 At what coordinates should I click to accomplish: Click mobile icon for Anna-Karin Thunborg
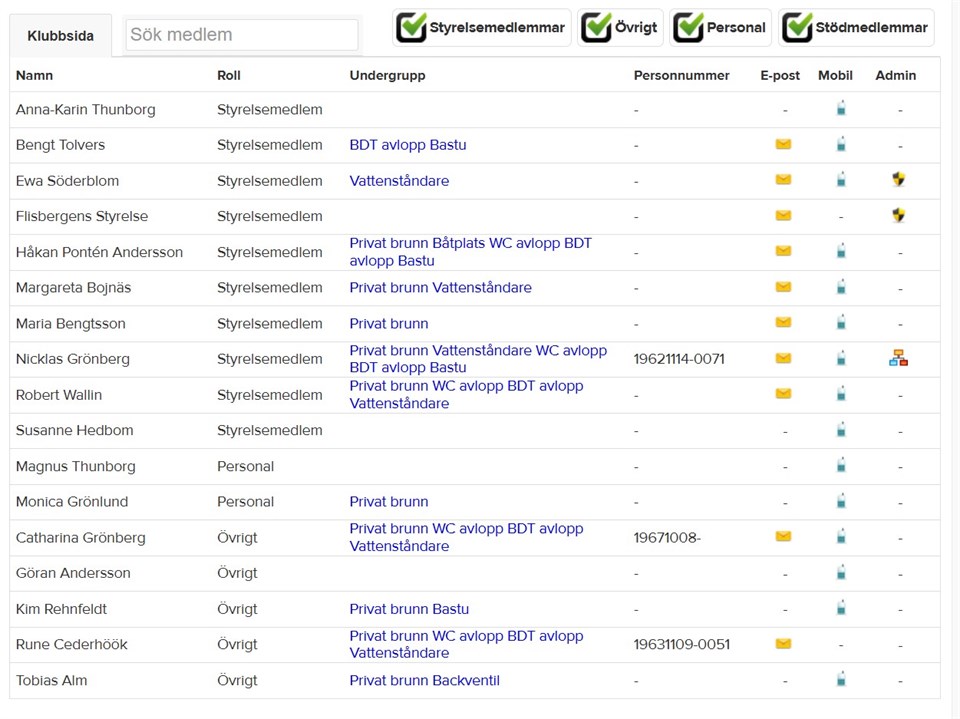click(841, 109)
